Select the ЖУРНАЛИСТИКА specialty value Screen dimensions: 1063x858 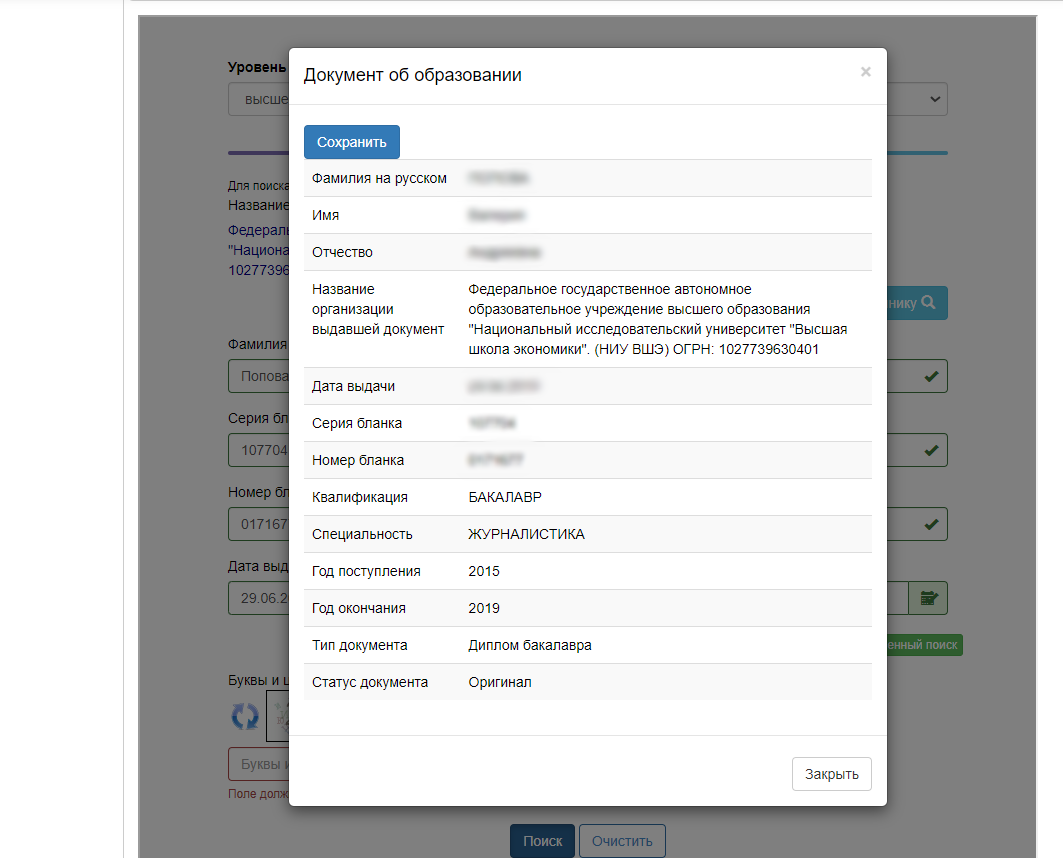tap(526, 534)
